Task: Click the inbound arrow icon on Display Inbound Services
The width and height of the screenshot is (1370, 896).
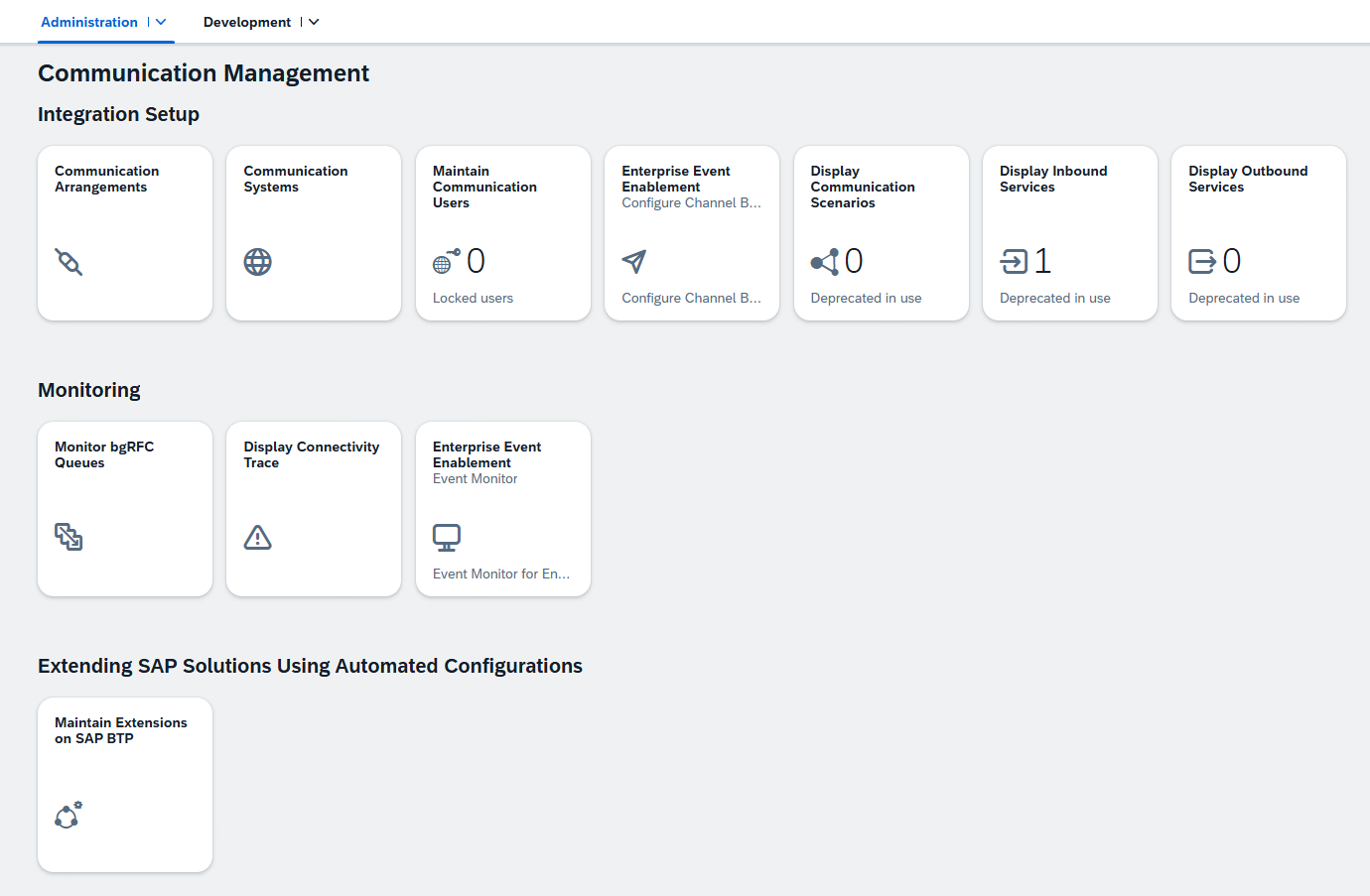Action: pyautogui.click(x=1014, y=262)
